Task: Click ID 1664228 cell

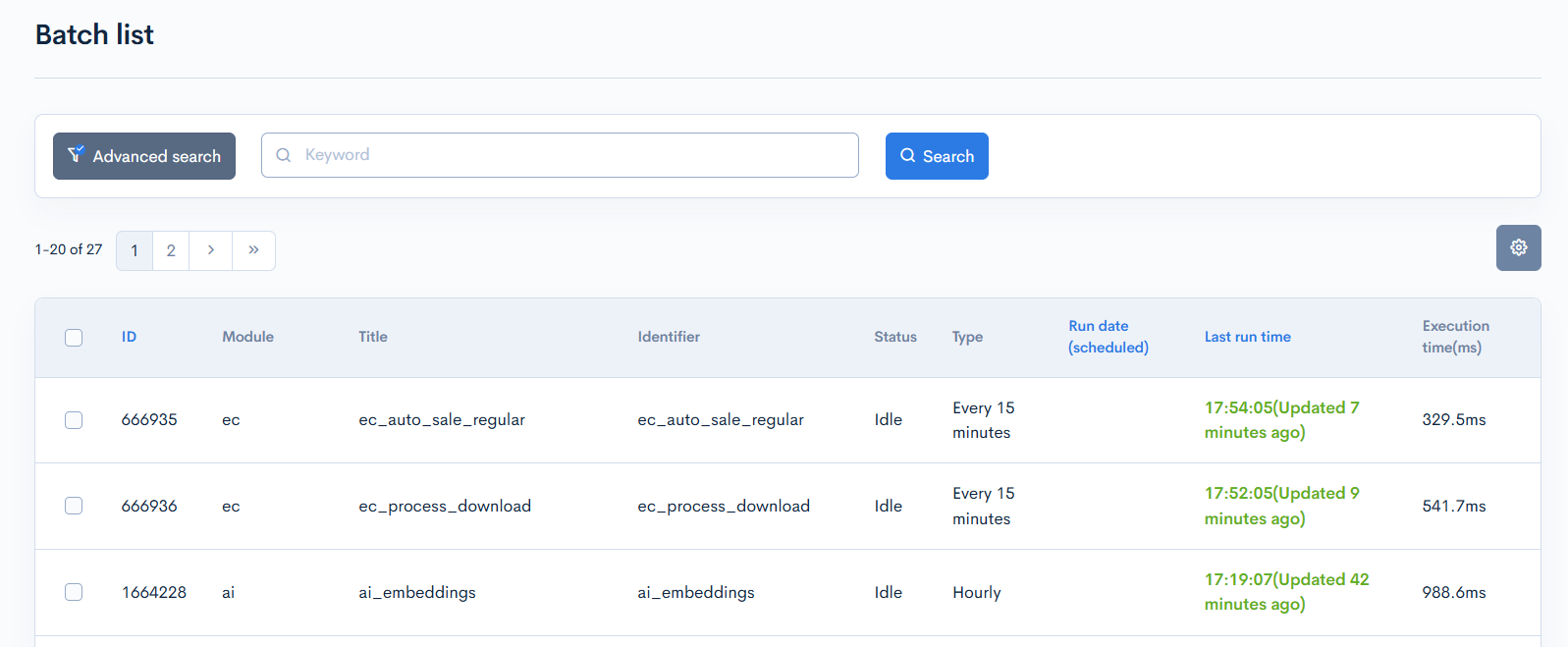Action: click(x=154, y=592)
